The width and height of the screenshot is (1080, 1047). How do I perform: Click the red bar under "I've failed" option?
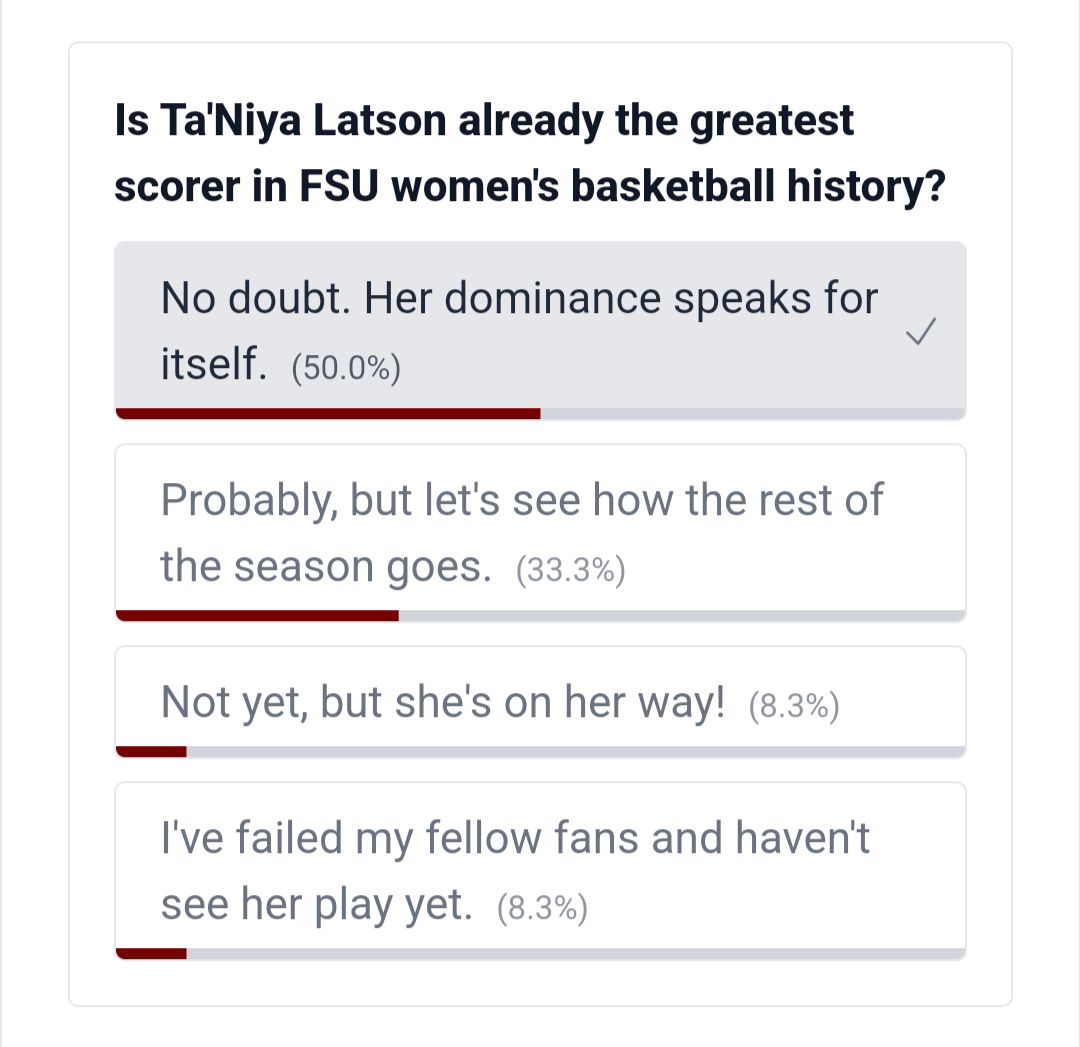(151, 953)
